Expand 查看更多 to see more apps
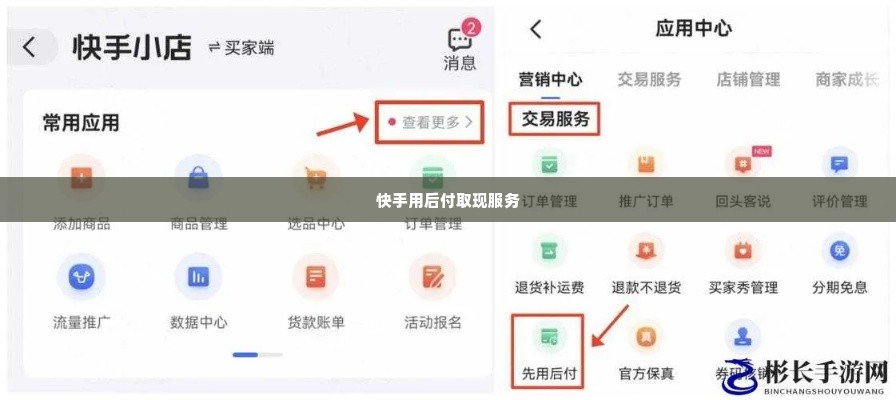The width and height of the screenshot is (896, 400). [430, 122]
